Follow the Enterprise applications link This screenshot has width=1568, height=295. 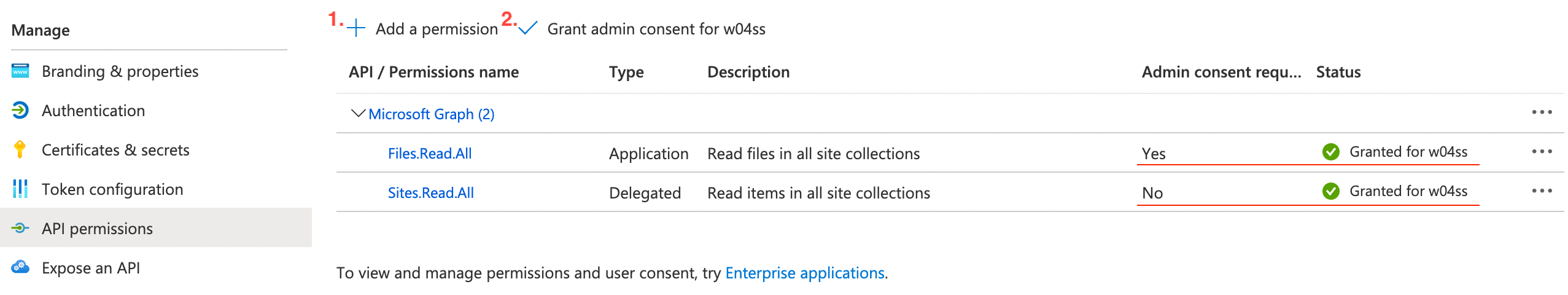[805, 273]
